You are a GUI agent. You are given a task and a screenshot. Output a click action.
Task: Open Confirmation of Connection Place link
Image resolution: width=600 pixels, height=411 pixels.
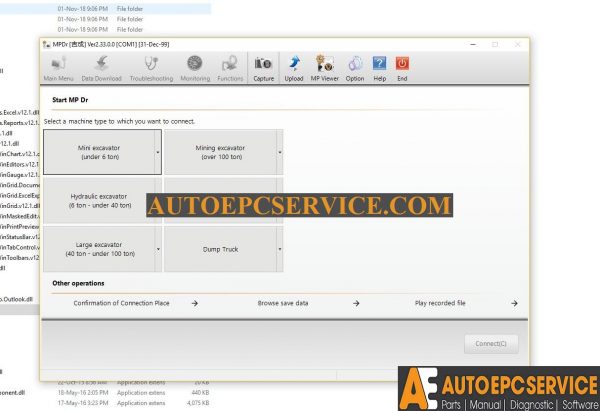[121, 303]
